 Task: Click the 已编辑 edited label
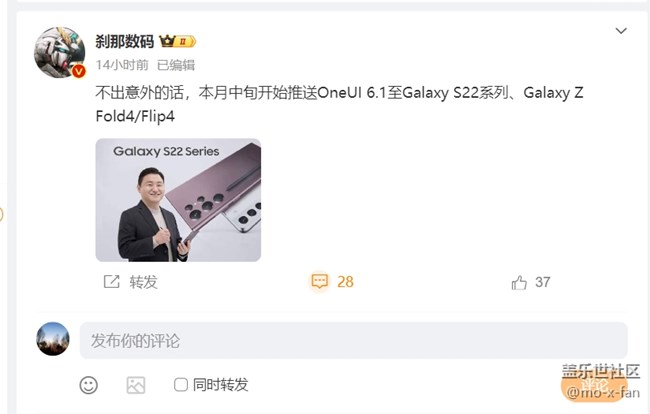[176, 65]
